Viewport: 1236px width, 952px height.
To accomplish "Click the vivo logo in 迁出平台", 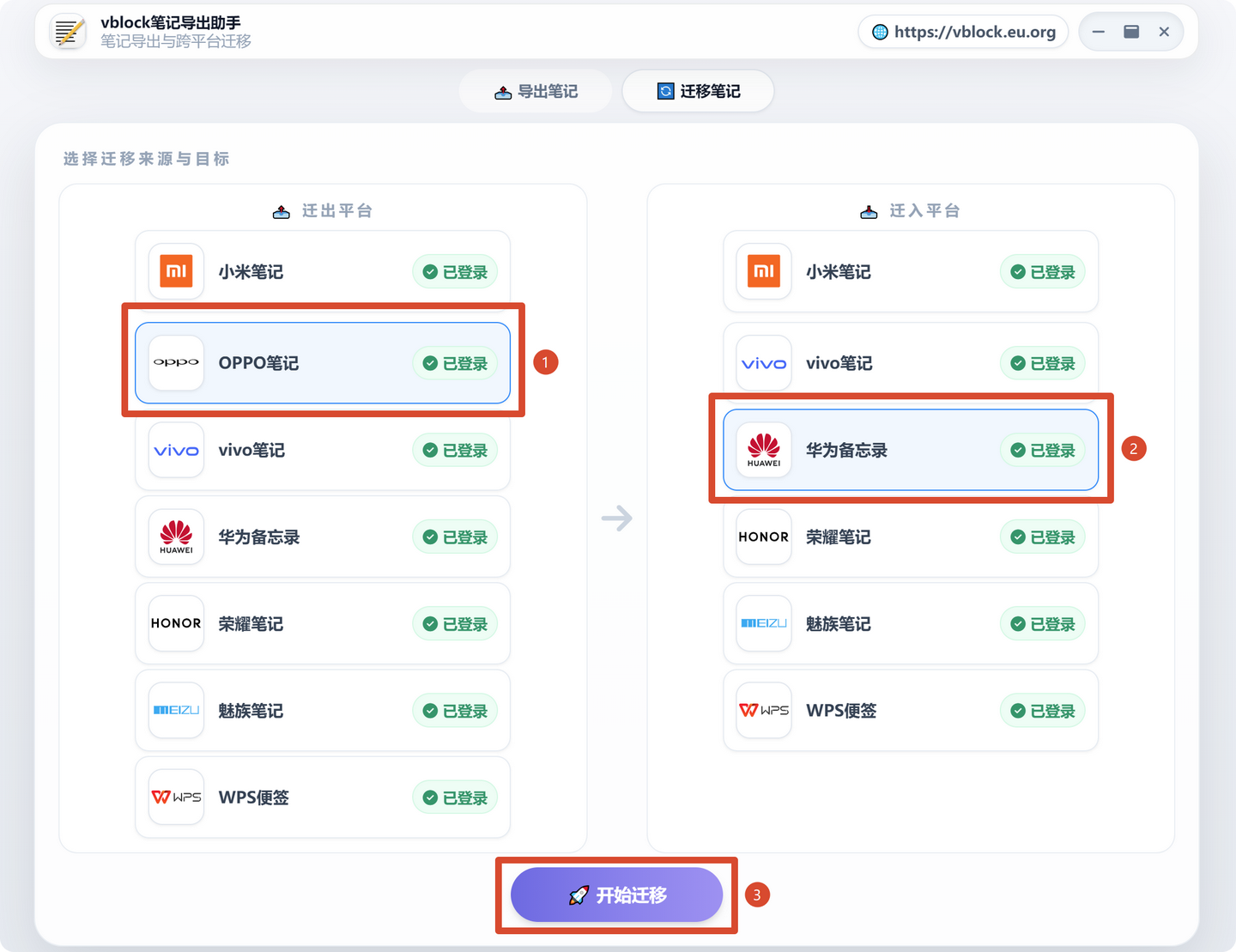I will [x=176, y=450].
